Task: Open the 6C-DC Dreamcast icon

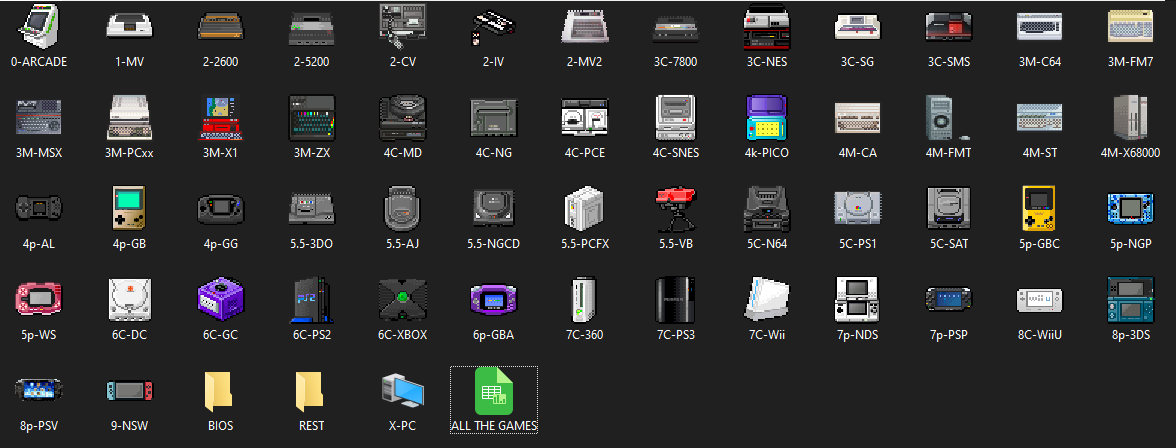Action: (x=130, y=299)
